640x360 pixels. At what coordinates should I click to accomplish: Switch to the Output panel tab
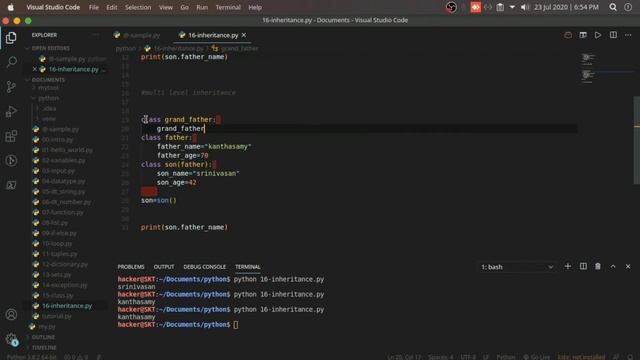[x=164, y=267]
